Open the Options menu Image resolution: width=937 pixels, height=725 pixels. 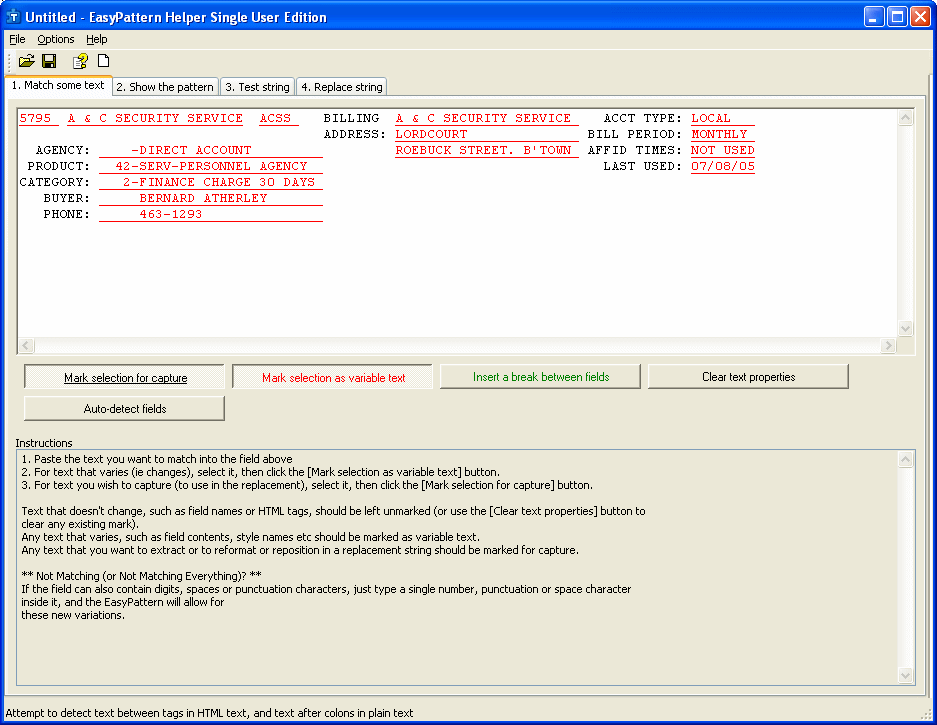pos(56,39)
